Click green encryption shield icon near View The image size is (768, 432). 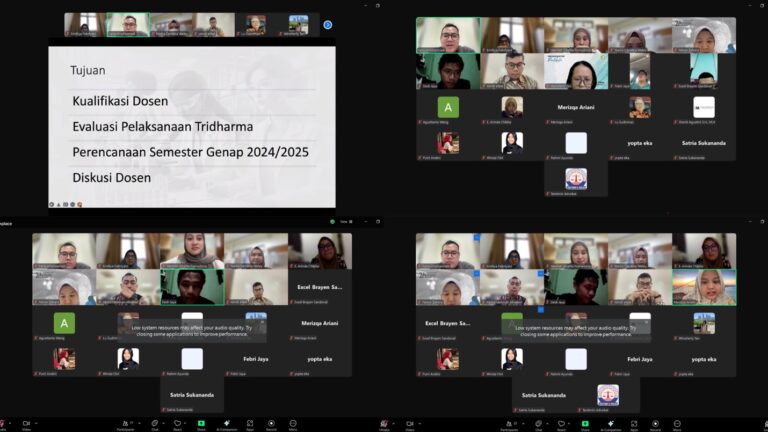[x=333, y=222]
